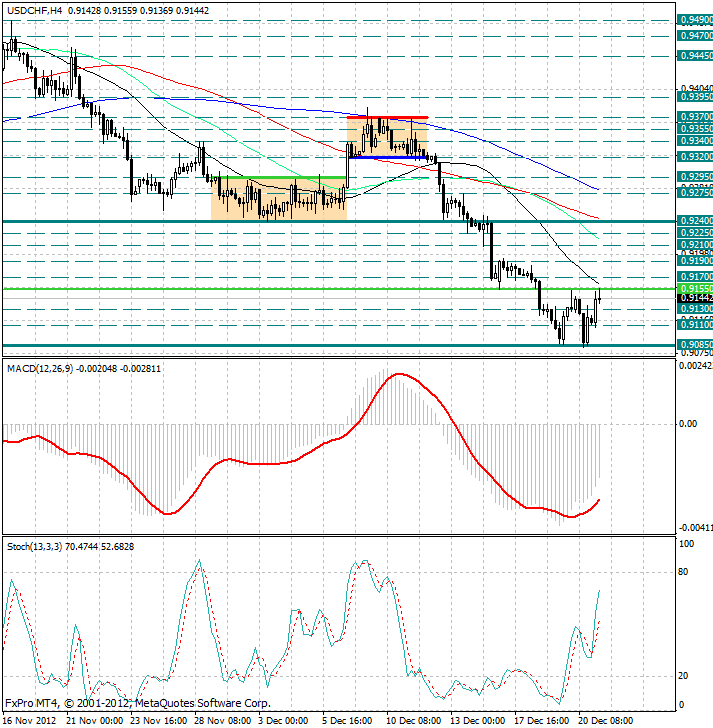713x728 pixels.
Task: Click the 5 Dec 16:00 time label
Action: pyautogui.click(x=347, y=721)
